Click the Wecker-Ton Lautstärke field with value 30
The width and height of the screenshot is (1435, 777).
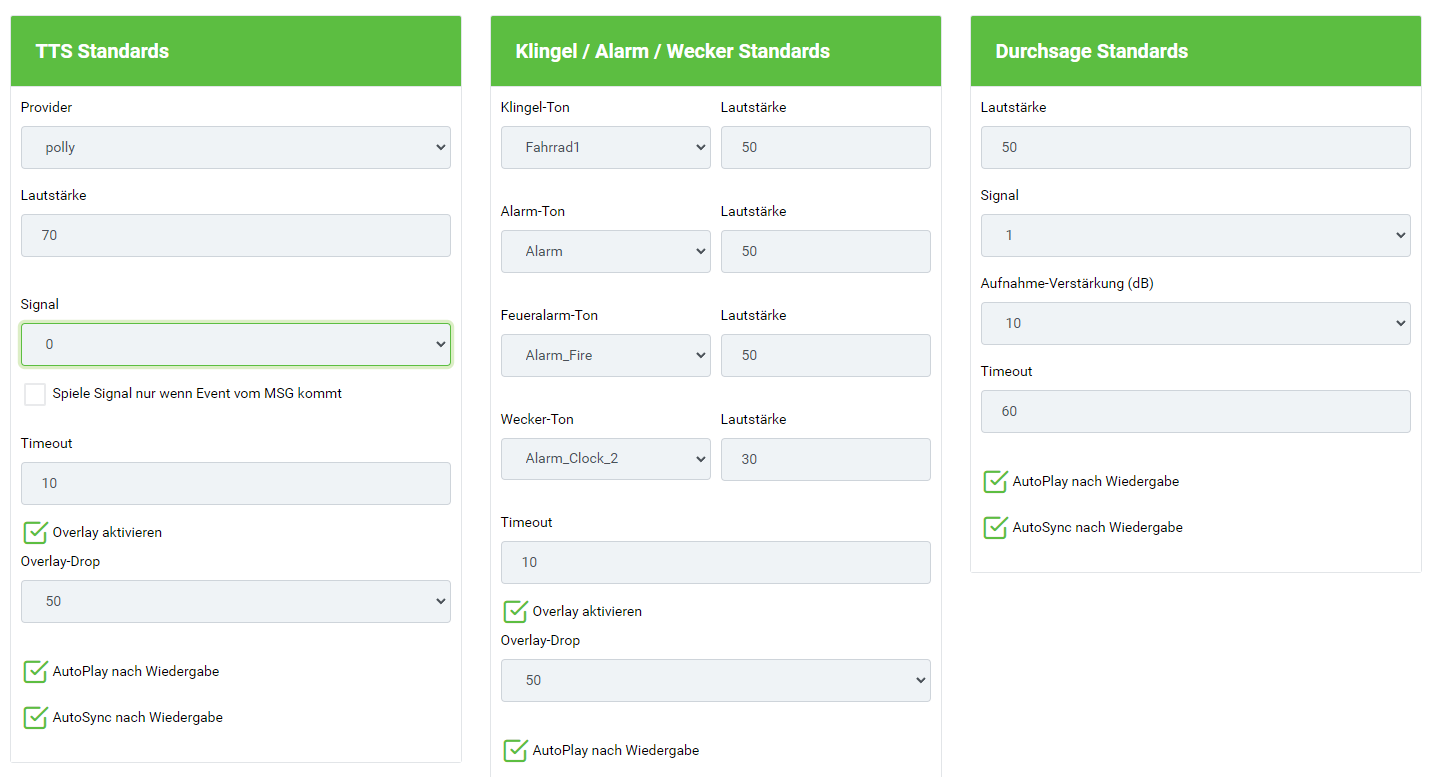[825, 459]
